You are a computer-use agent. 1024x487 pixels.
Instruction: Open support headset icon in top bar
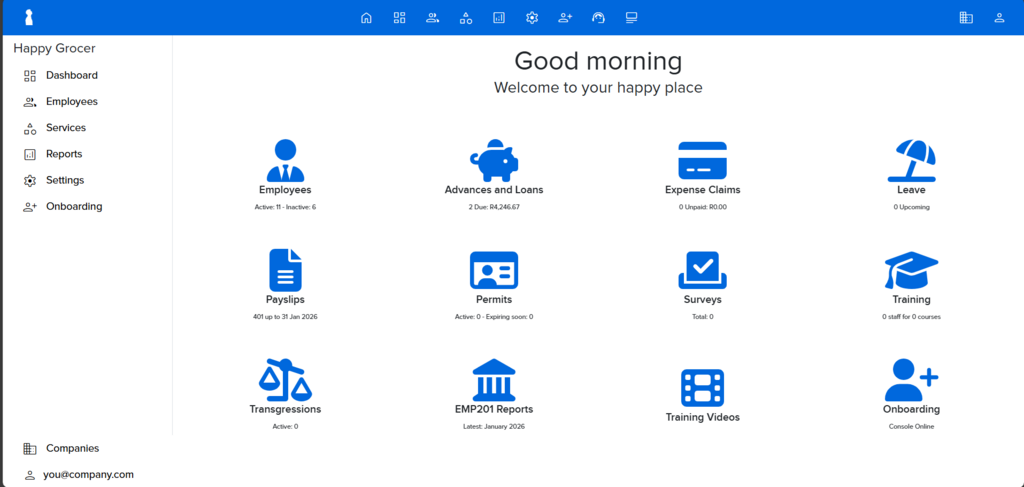(598, 18)
